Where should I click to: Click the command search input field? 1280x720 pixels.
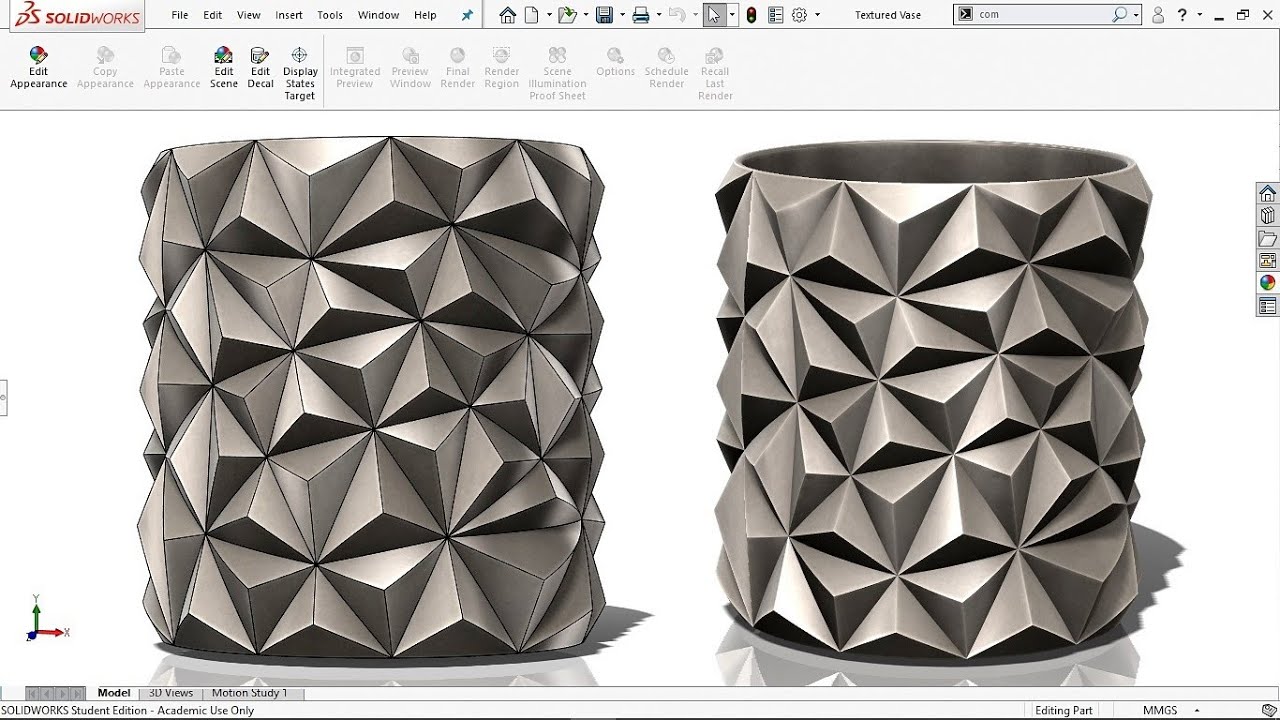[1042, 15]
